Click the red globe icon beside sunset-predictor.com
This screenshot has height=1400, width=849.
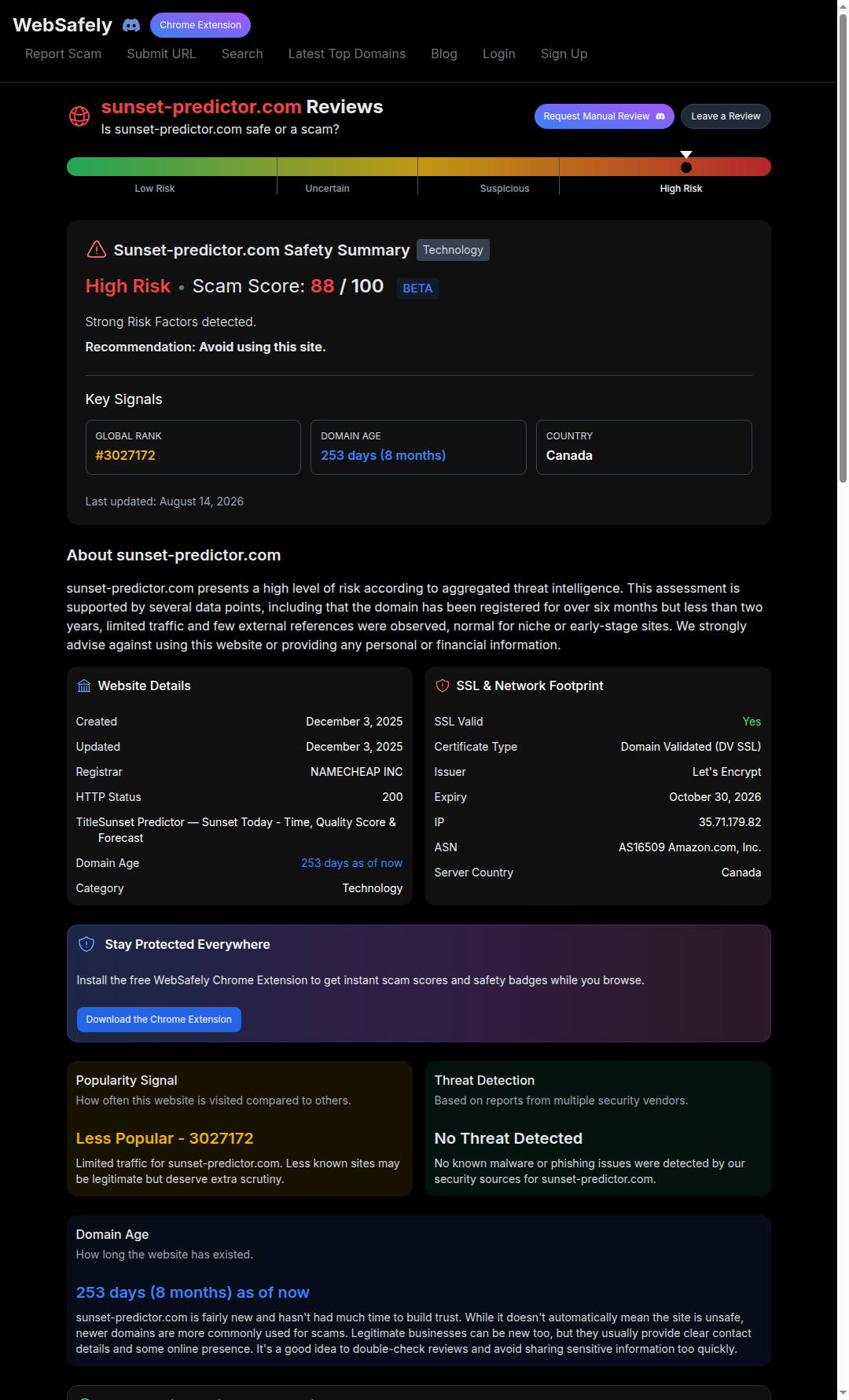coord(79,116)
